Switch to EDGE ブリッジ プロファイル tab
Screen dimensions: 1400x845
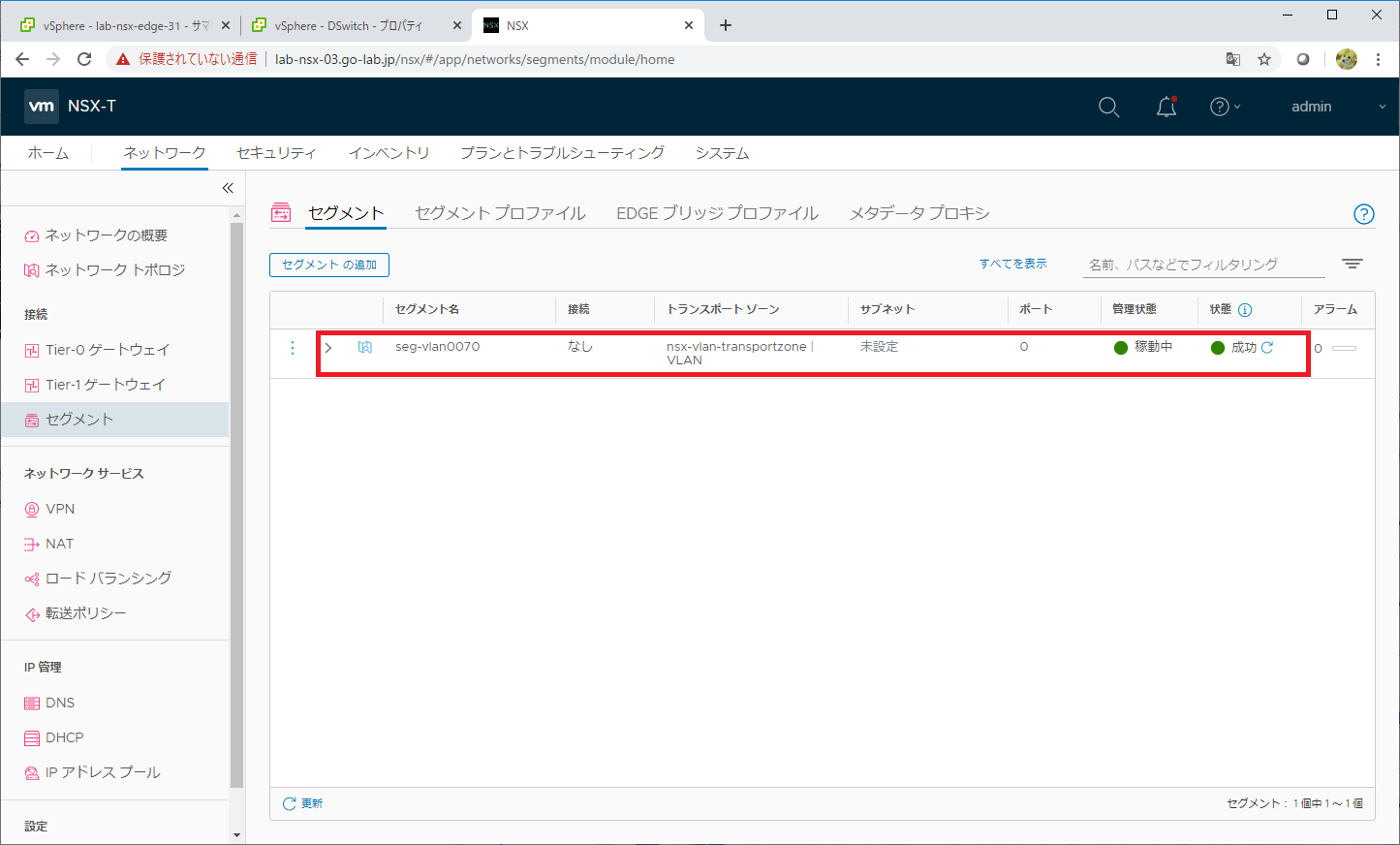click(x=717, y=213)
